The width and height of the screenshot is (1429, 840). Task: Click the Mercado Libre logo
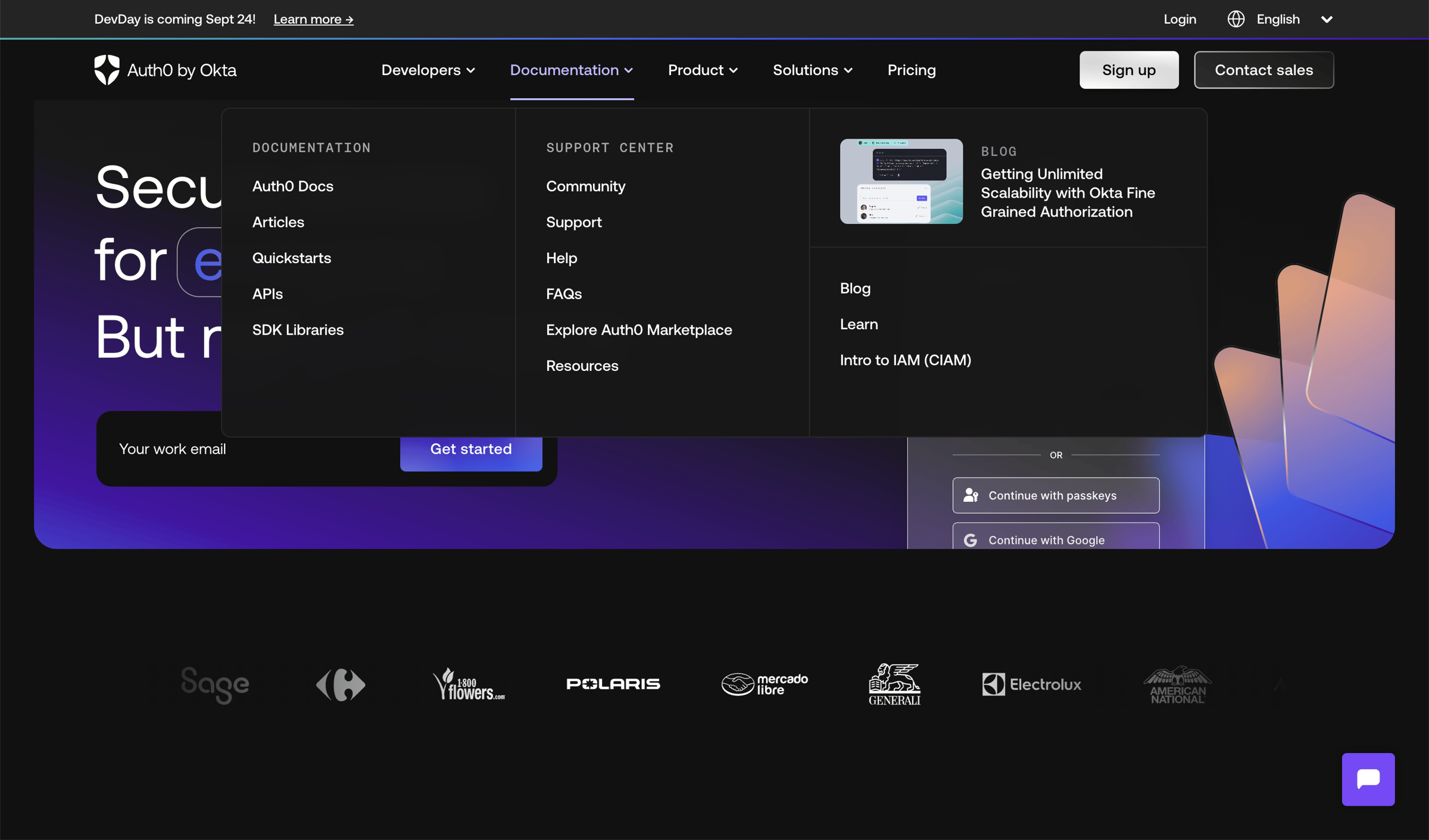[x=765, y=685]
